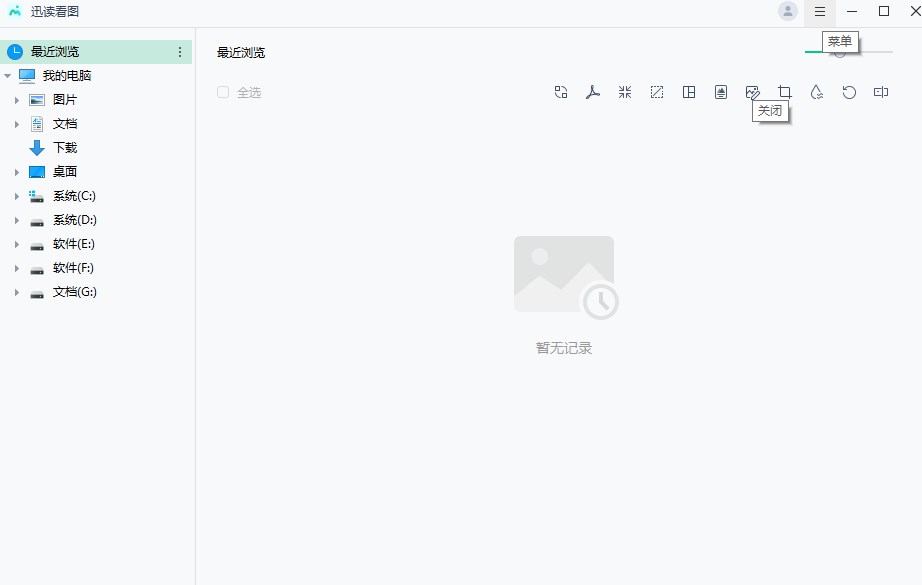Click the image resize icon
Viewport: 922px width, 585px height.
[x=657, y=92]
